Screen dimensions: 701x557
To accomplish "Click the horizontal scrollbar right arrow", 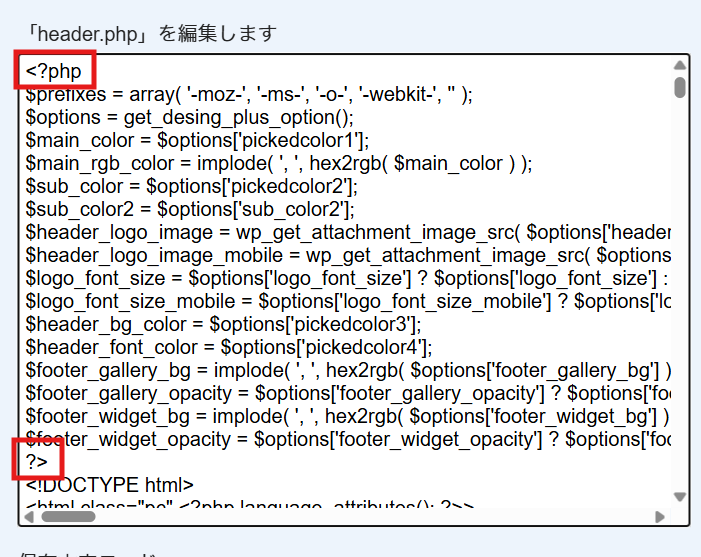I will [x=660, y=516].
